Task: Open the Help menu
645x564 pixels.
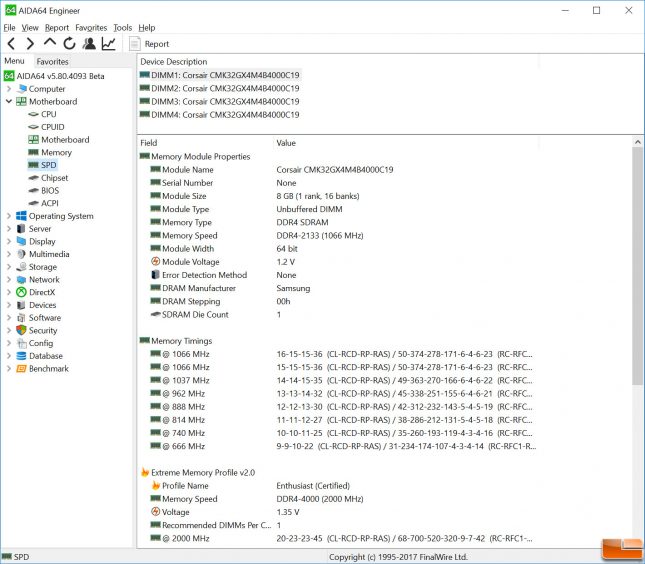Action: [x=146, y=28]
